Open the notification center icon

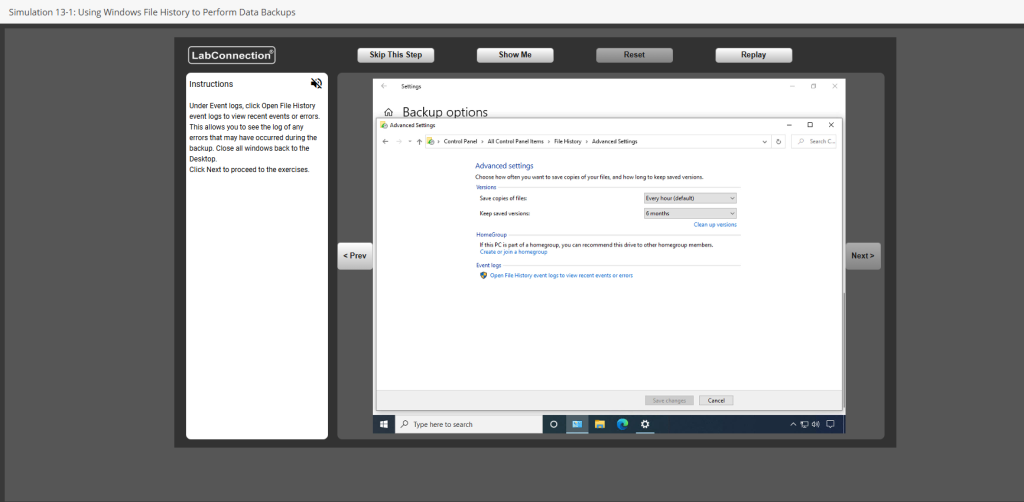(829, 424)
